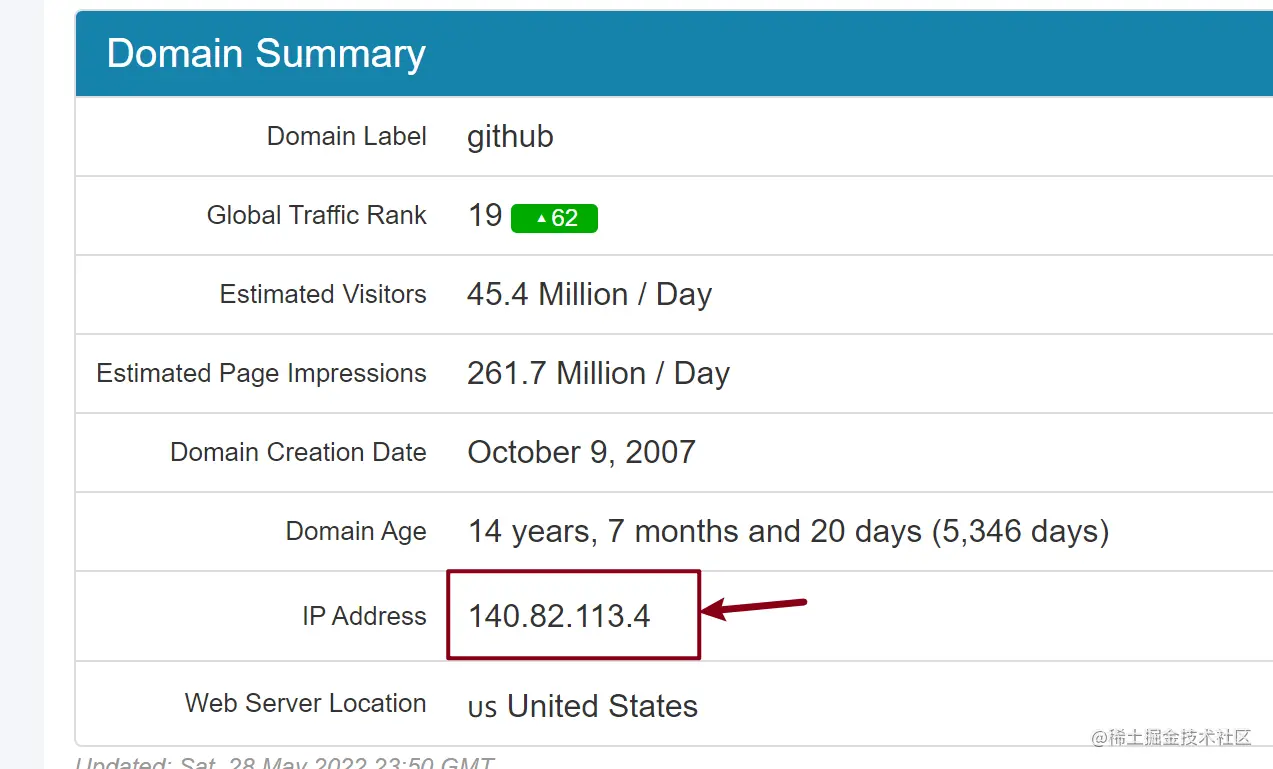Click the 45.4 Million / Day visitors value
The image size is (1273, 769).
[589, 294]
